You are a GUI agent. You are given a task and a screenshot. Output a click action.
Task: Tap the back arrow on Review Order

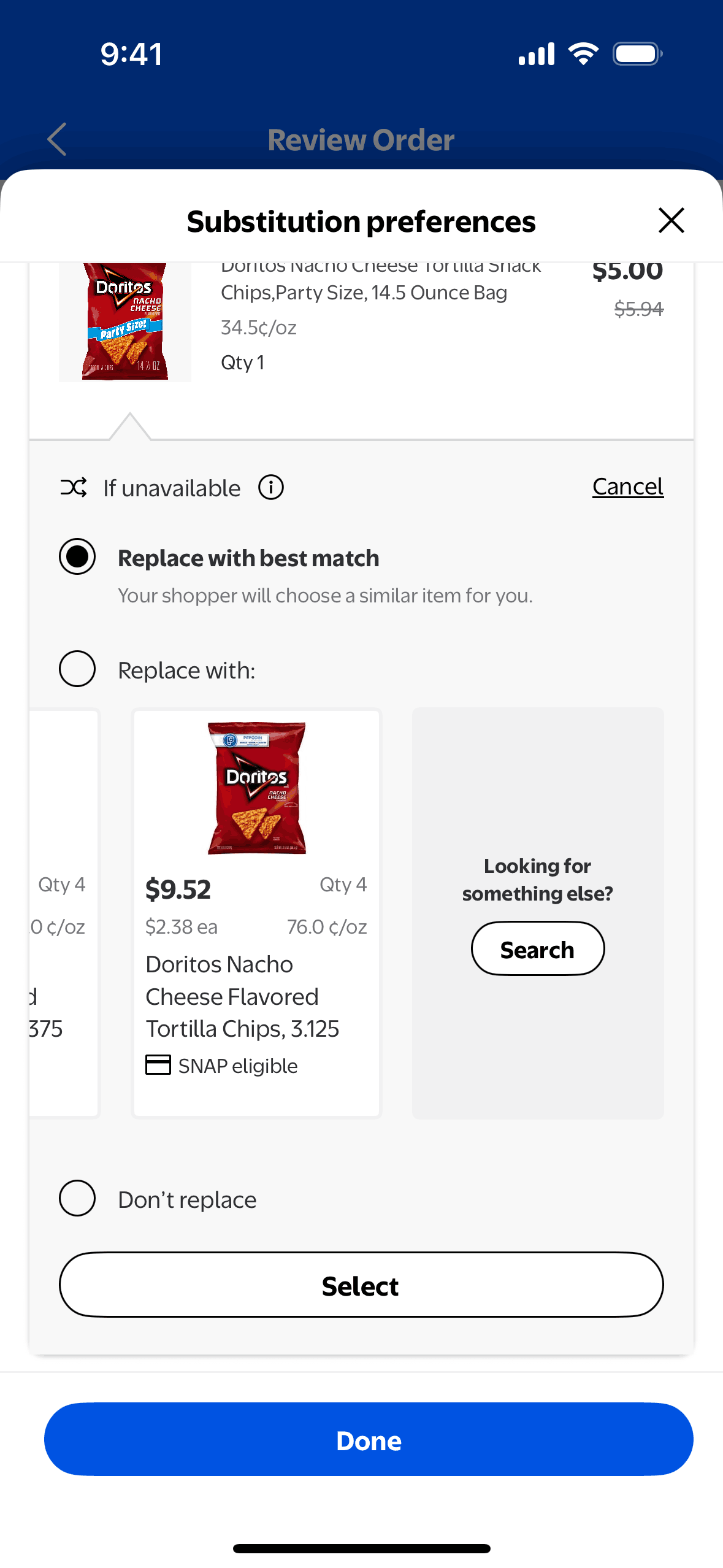click(x=57, y=139)
